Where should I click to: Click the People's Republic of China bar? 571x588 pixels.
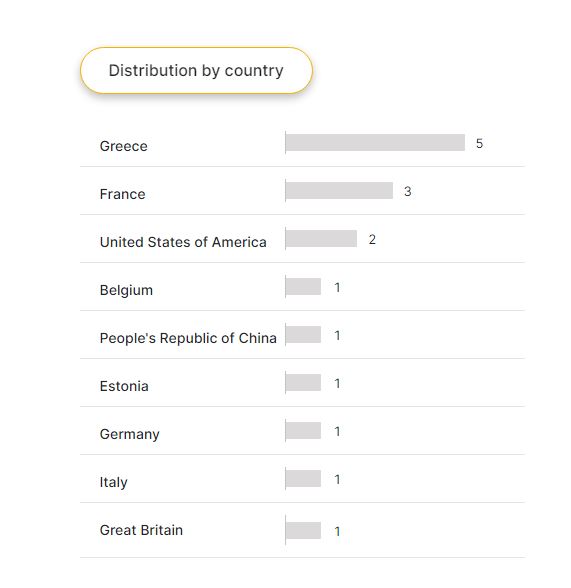click(x=303, y=334)
